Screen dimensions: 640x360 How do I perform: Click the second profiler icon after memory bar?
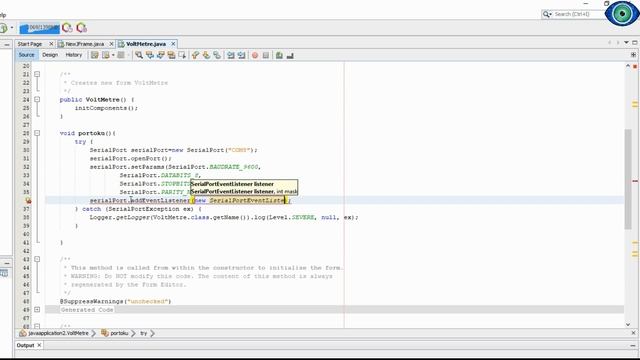(82, 28)
